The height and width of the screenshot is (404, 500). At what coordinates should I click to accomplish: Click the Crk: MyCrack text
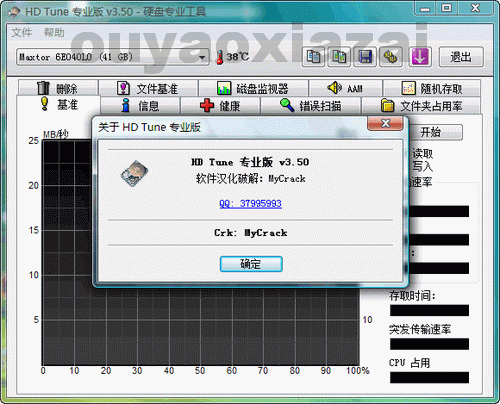coord(250,233)
